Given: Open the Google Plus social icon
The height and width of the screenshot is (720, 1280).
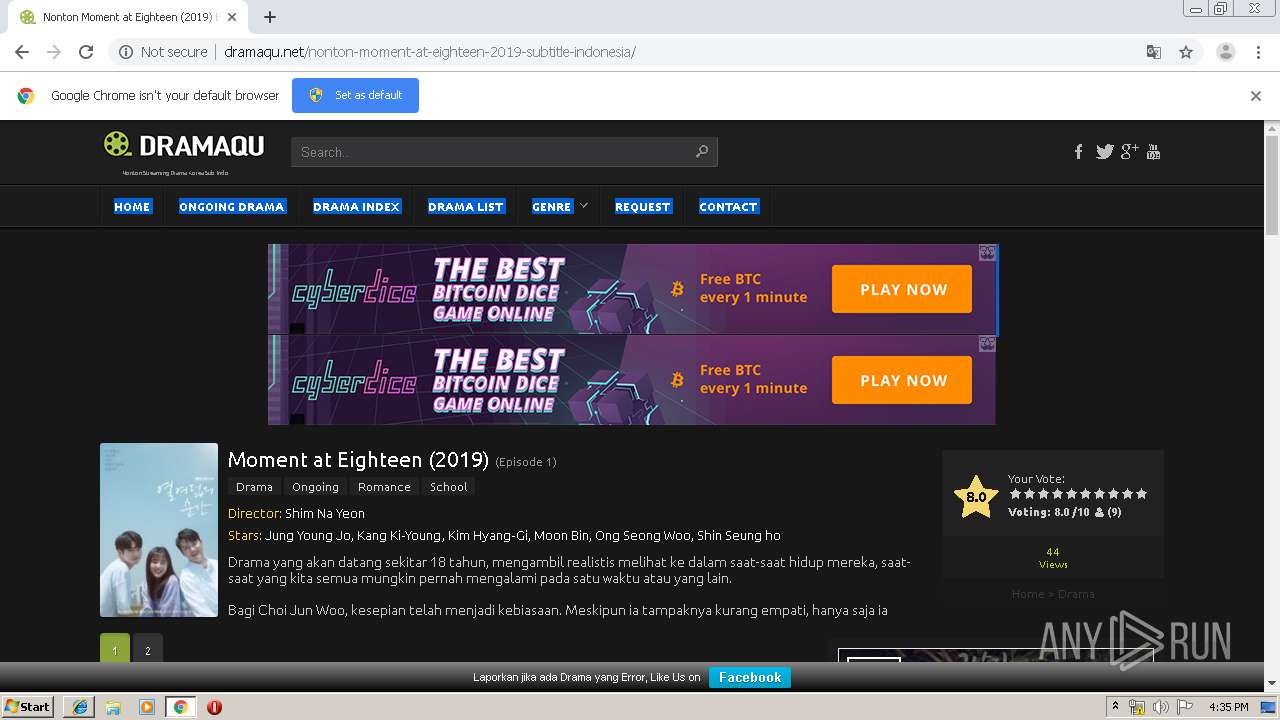Looking at the screenshot, I should click(1129, 152).
